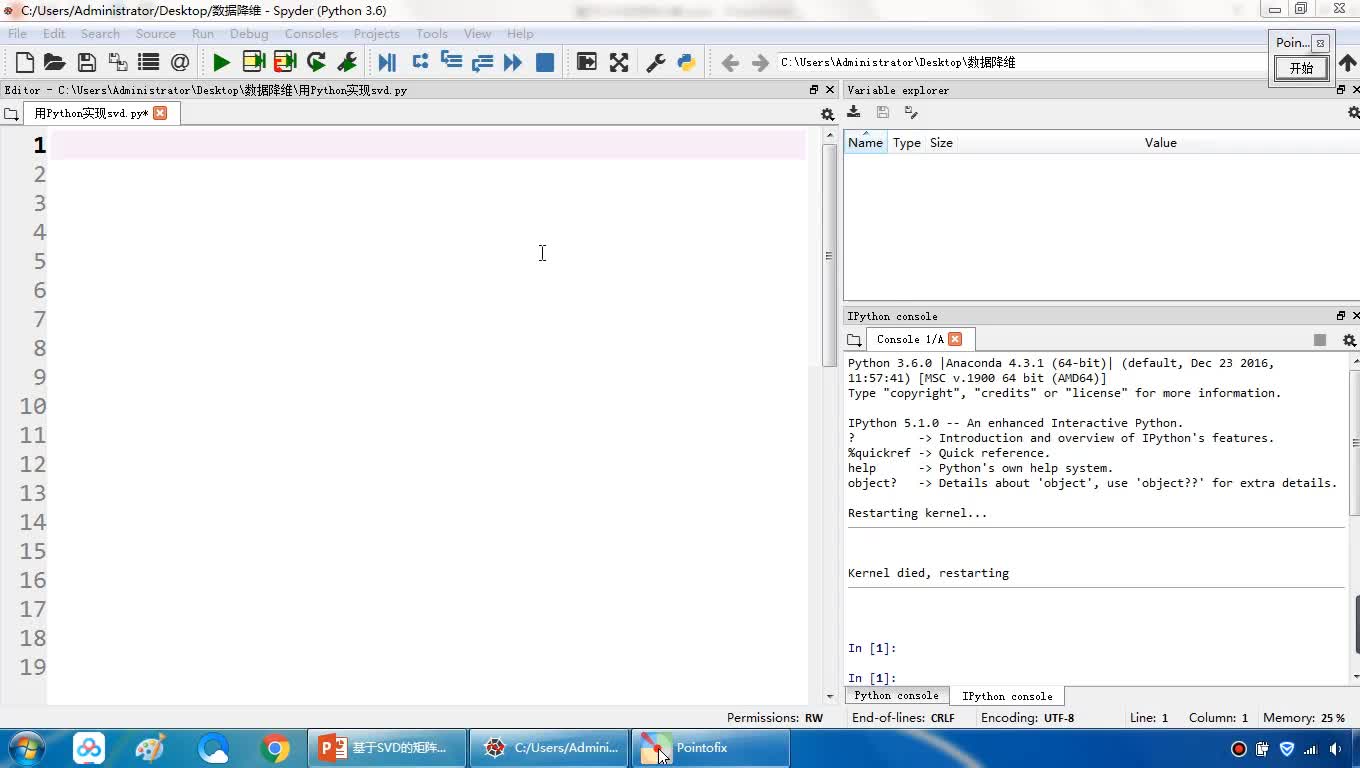Click the 开始 button in Pointofix
The height and width of the screenshot is (768, 1360).
(1301, 68)
